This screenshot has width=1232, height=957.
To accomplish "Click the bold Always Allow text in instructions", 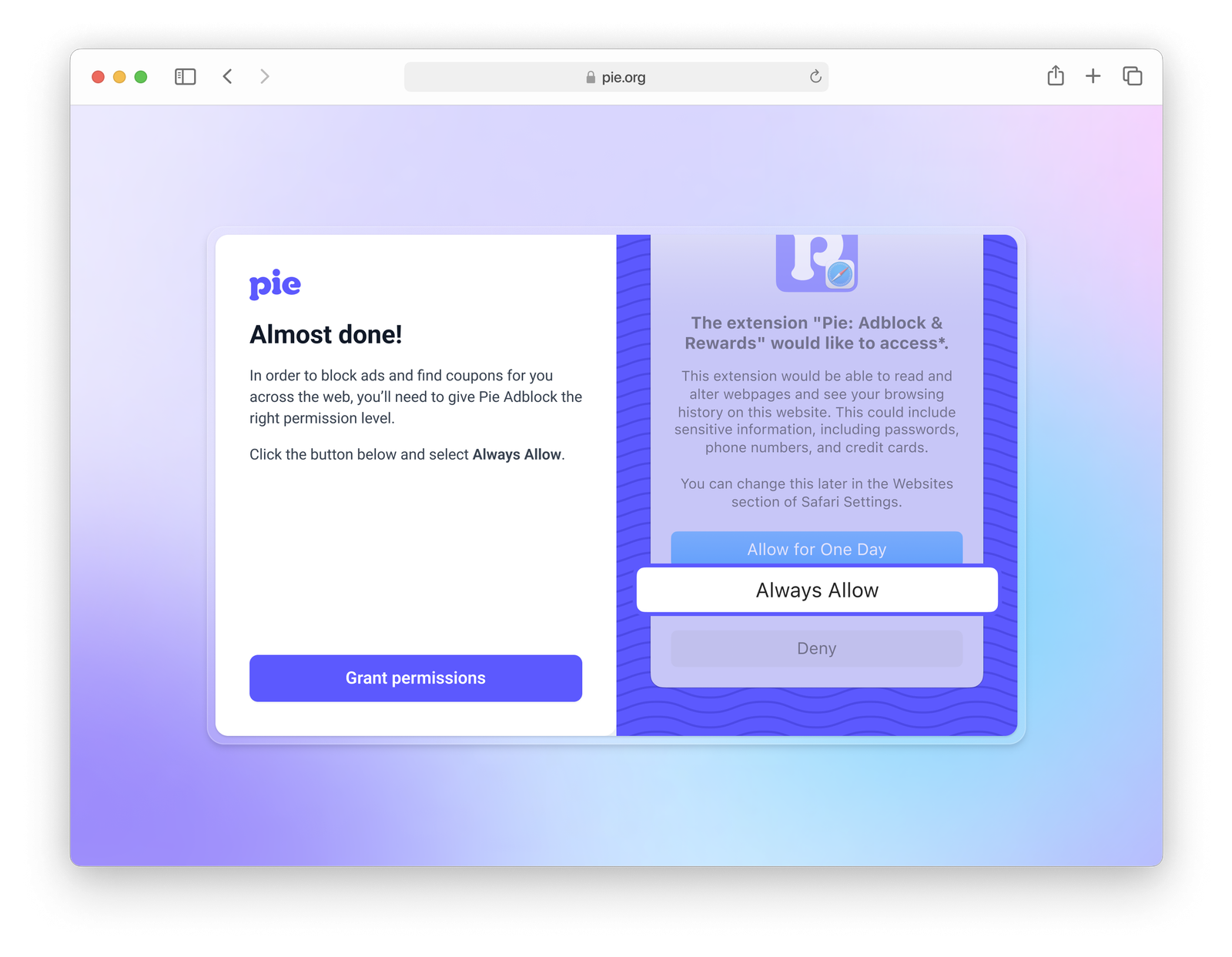I will pyautogui.click(x=517, y=454).
